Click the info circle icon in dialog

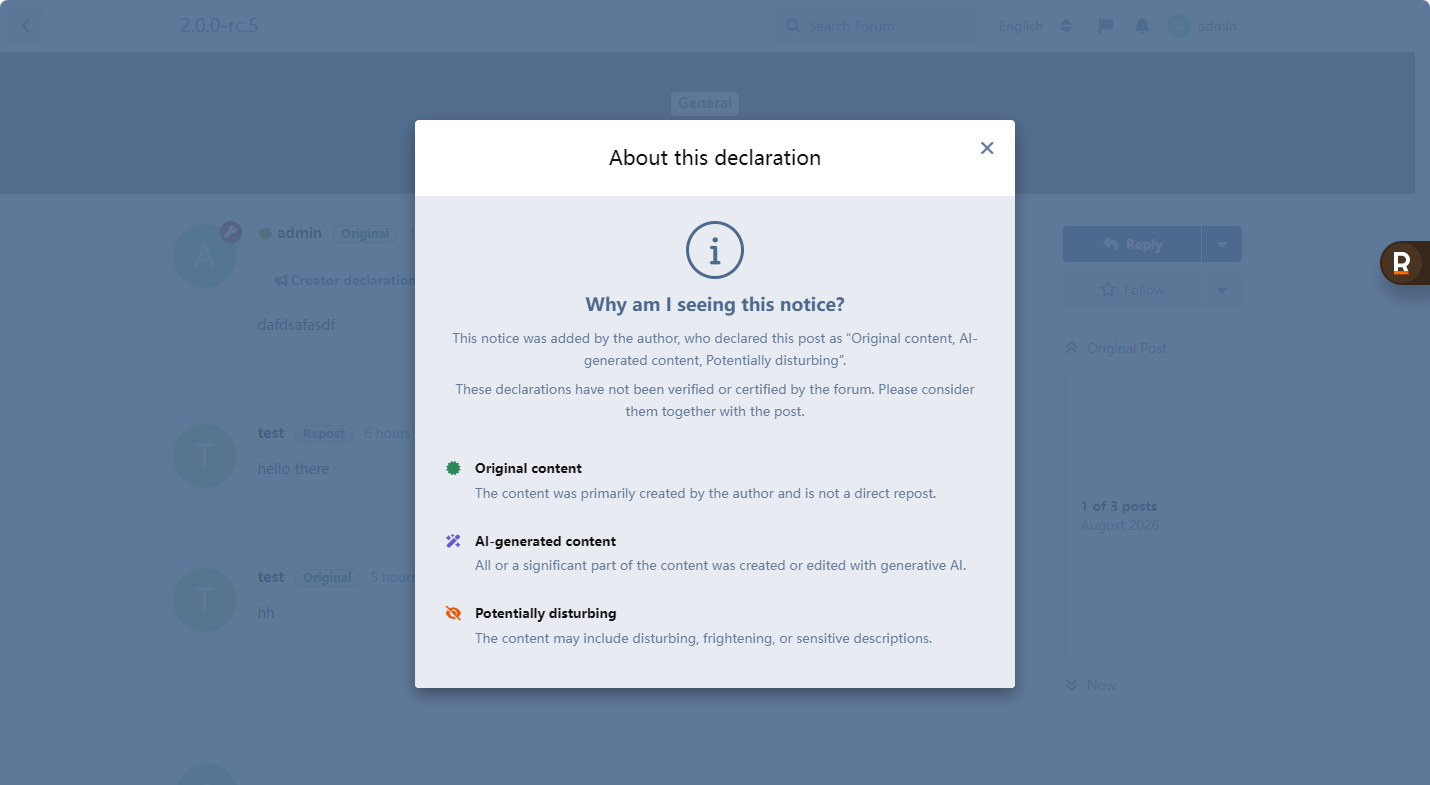pyautogui.click(x=715, y=250)
